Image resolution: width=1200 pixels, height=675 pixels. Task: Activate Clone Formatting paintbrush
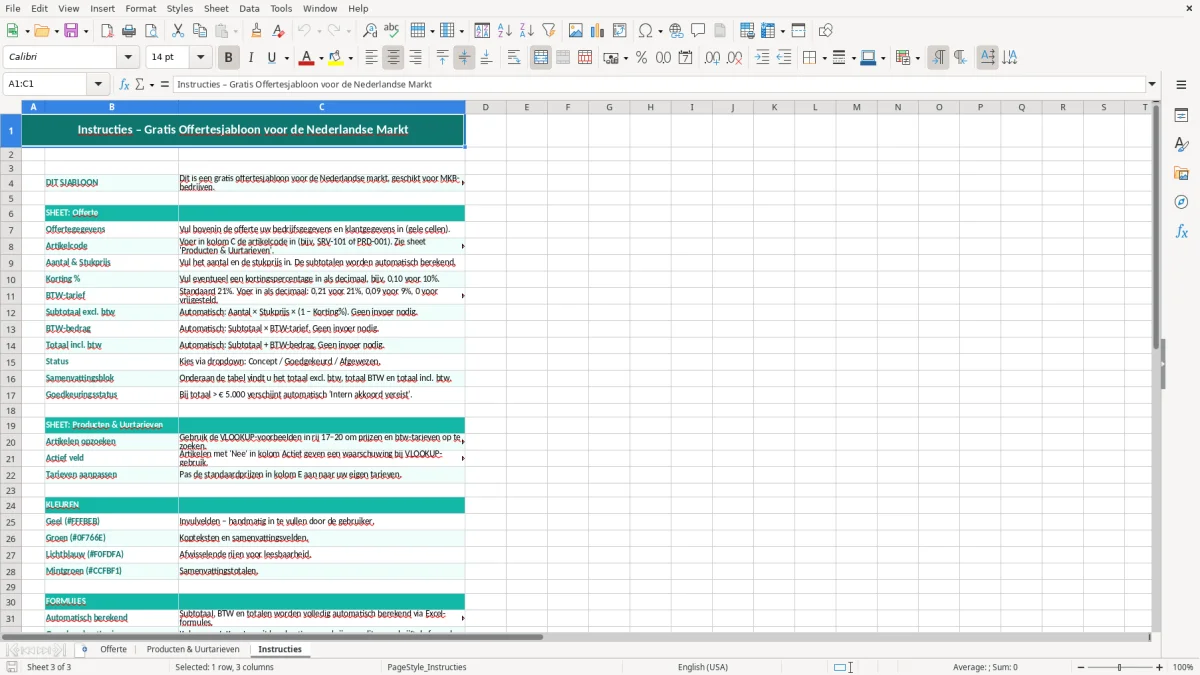[x=256, y=31]
